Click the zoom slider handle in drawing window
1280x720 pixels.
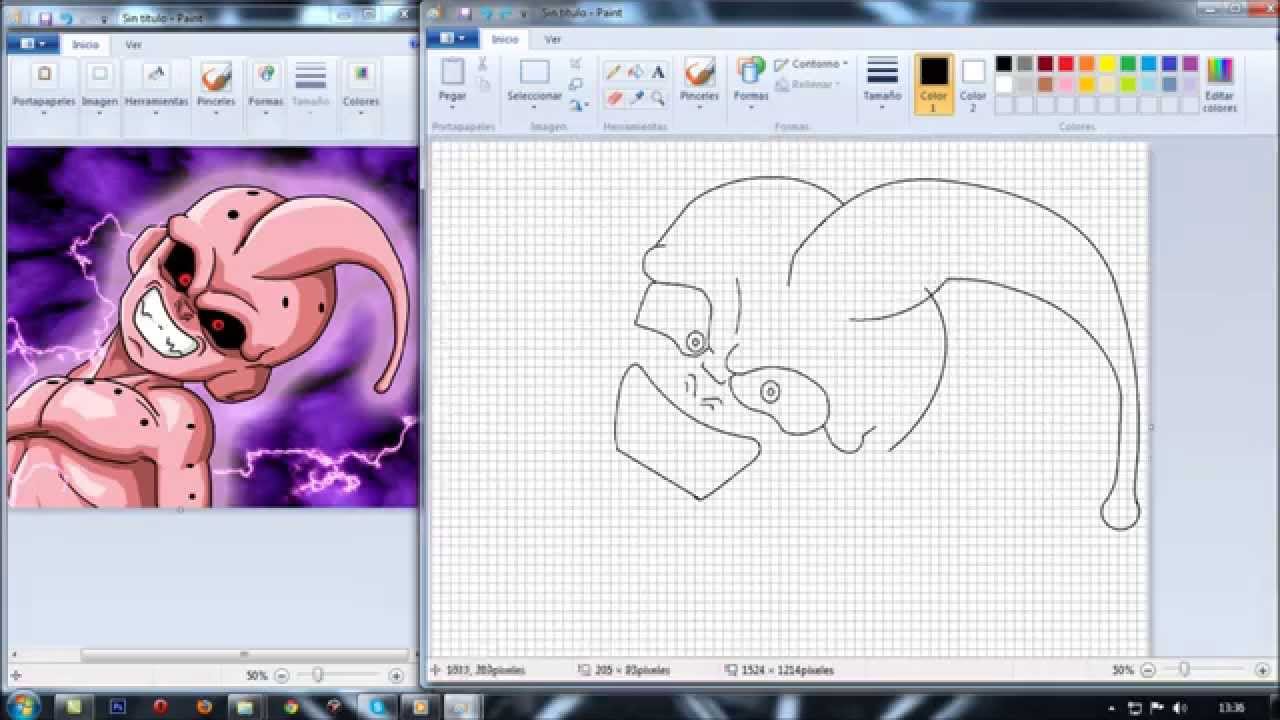pos(1184,670)
